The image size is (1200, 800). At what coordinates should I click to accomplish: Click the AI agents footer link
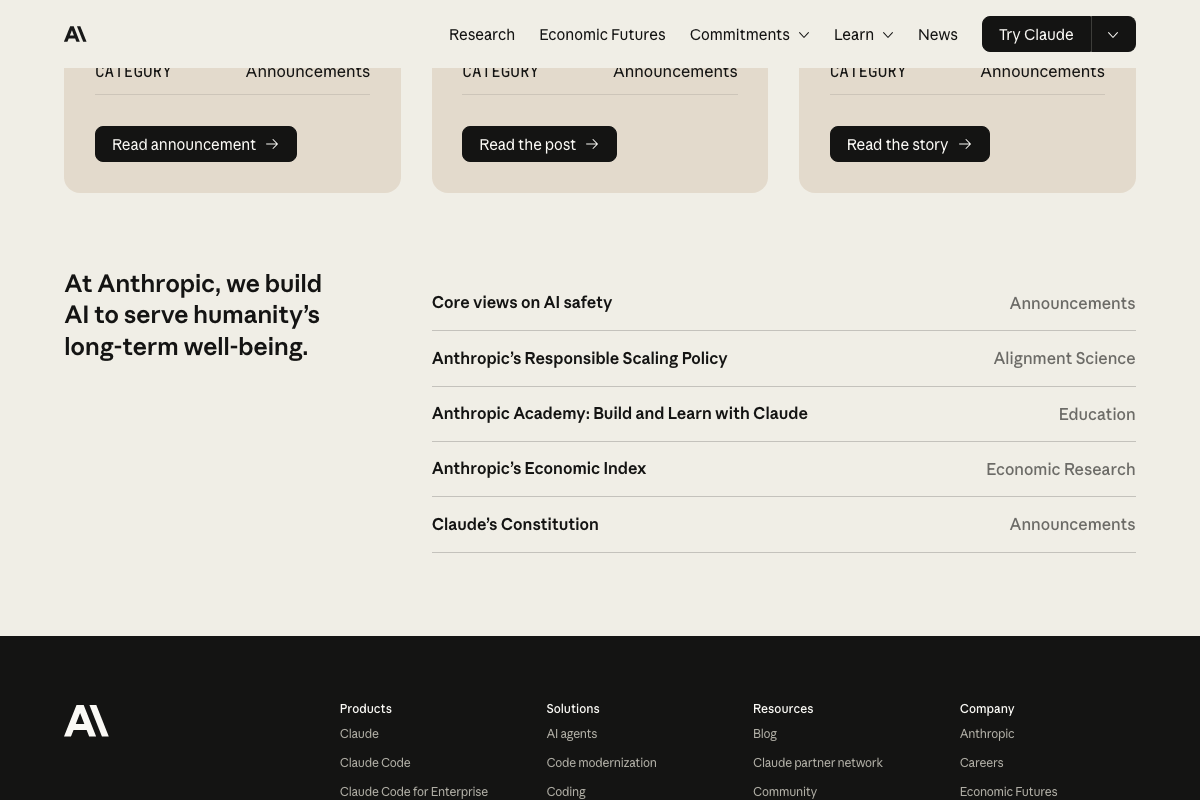coord(572,733)
